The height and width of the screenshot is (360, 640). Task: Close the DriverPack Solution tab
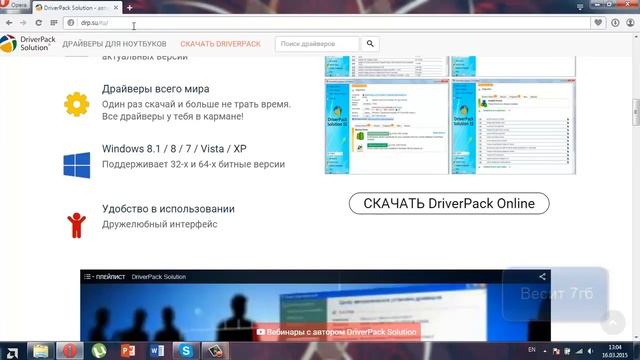(116, 7)
